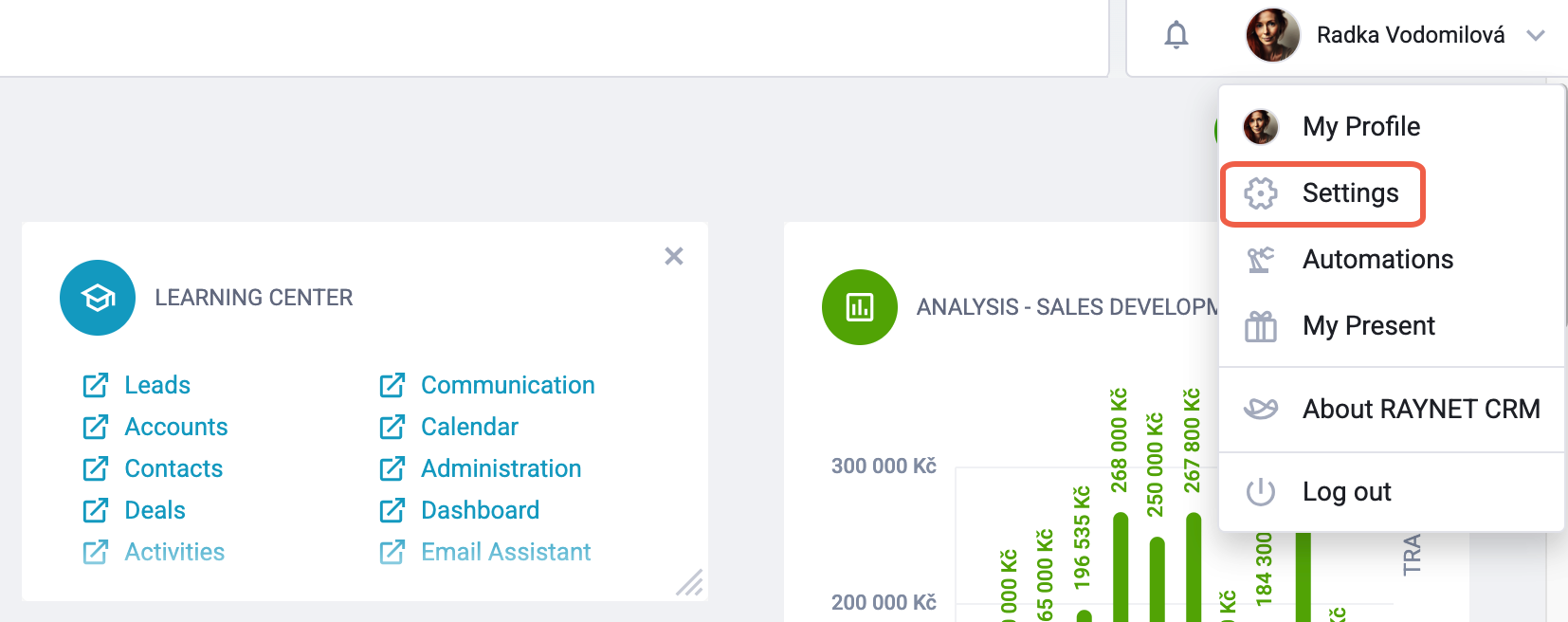Click Radka Vodomilová user name

(1411, 35)
